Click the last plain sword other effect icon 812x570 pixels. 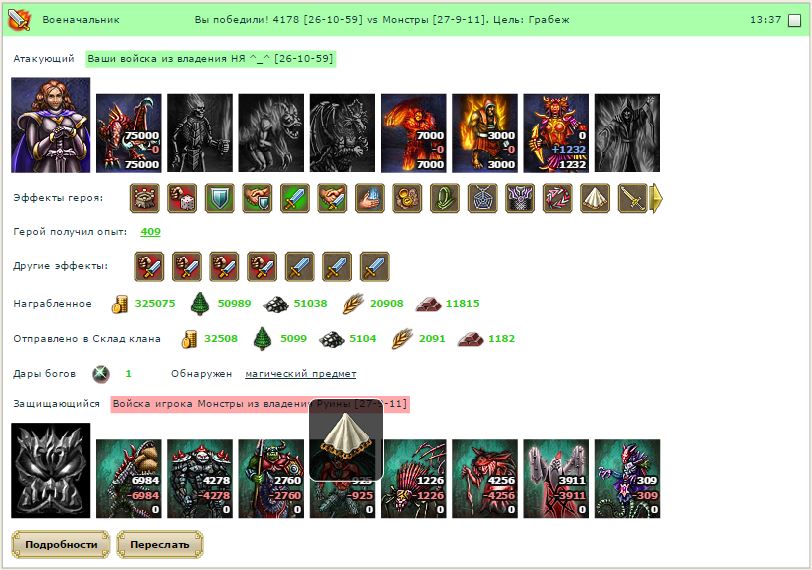(x=374, y=267)
